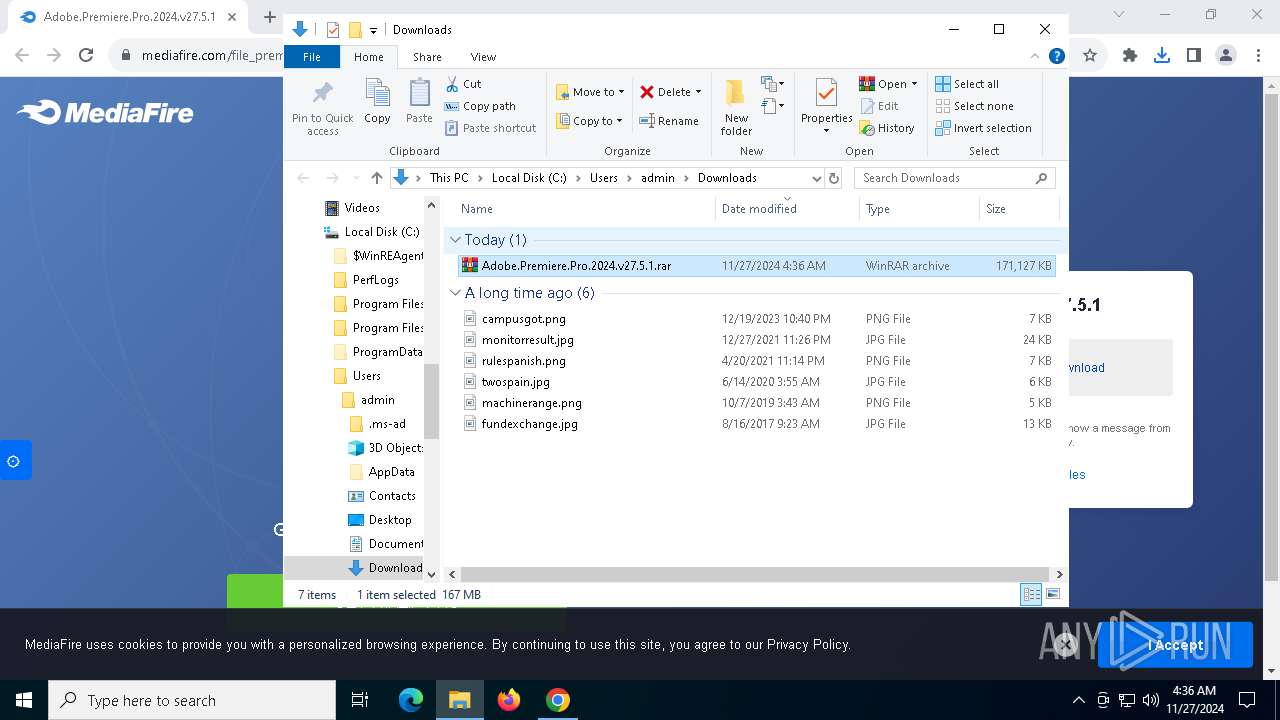1280x720 pixels.
Task: Open address bar history dropdown
Action: (816, 178)
